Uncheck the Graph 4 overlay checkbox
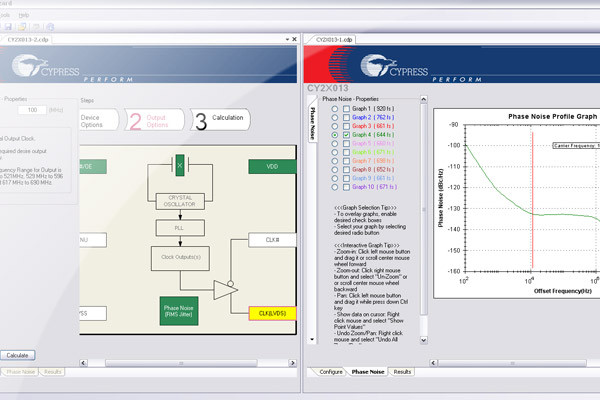600x400 pixels. [x=346, y=135]
